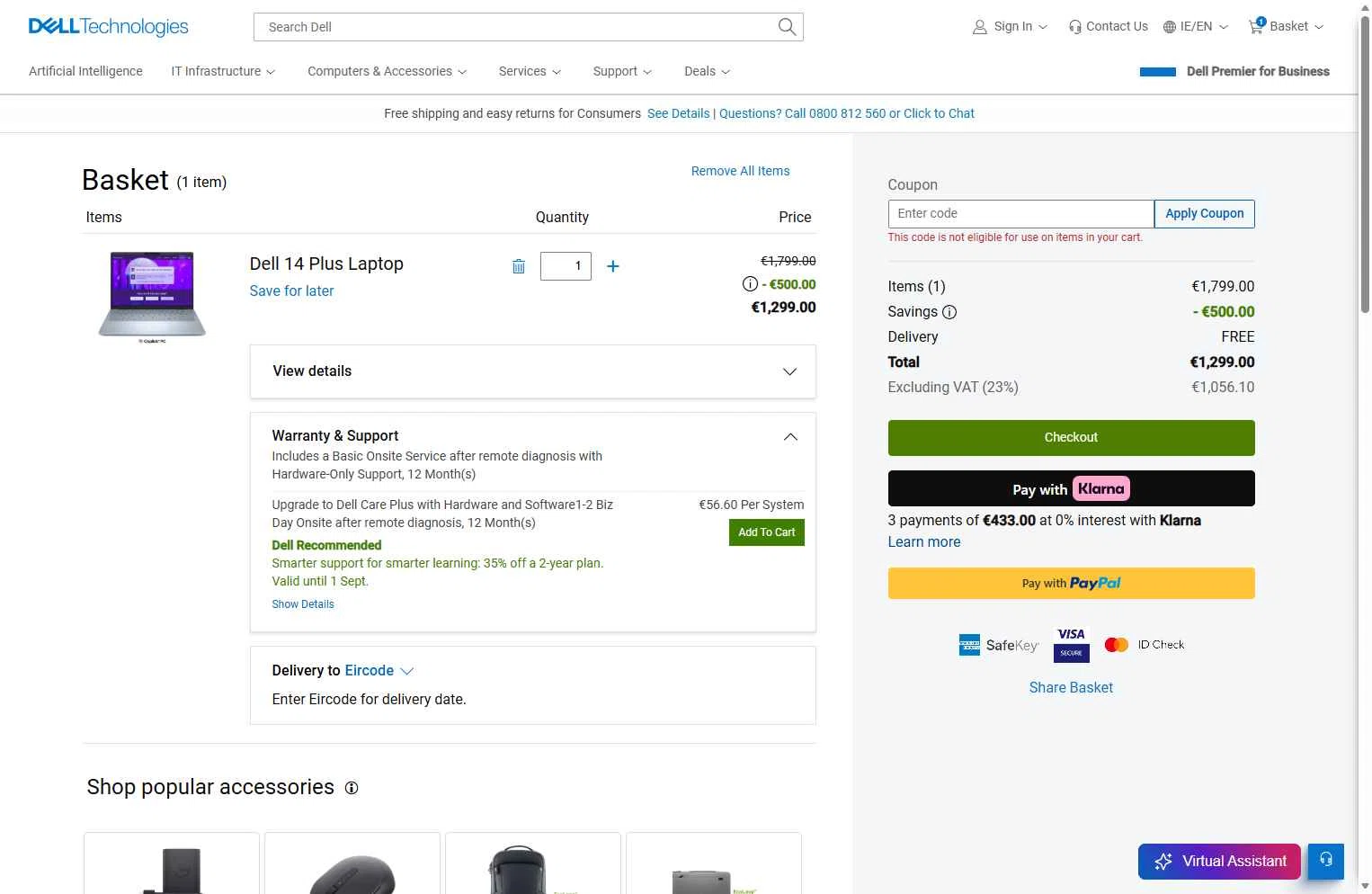This screenshot has width=1372, height=894.
Task: Open discount info icon beside -€500.00
Action: click(x=750, y=284)
